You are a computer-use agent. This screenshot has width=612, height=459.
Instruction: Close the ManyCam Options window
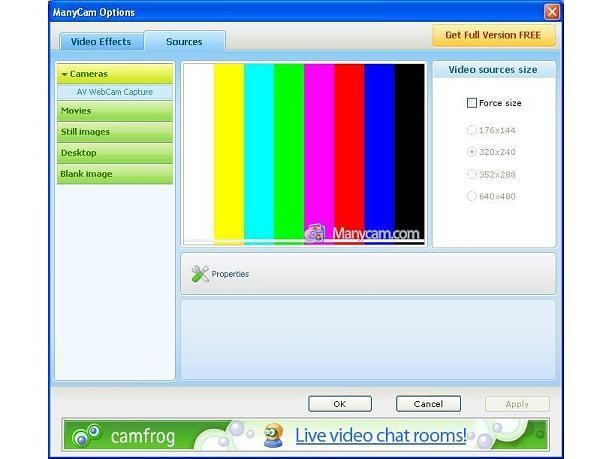[x=552, y=12]
